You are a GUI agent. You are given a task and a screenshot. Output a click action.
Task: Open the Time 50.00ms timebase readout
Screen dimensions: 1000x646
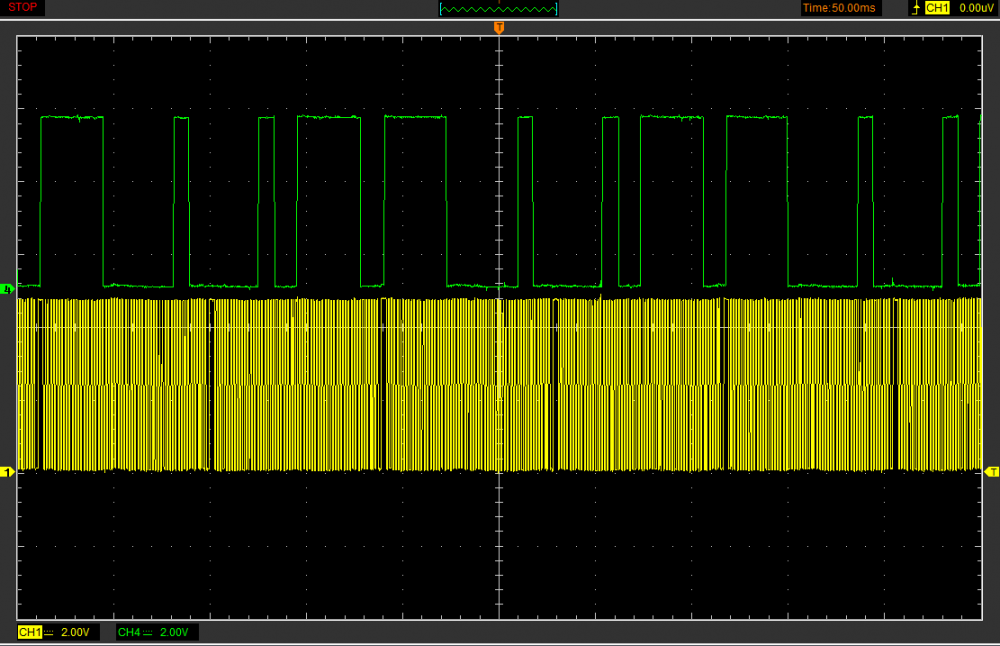[840, 8]
